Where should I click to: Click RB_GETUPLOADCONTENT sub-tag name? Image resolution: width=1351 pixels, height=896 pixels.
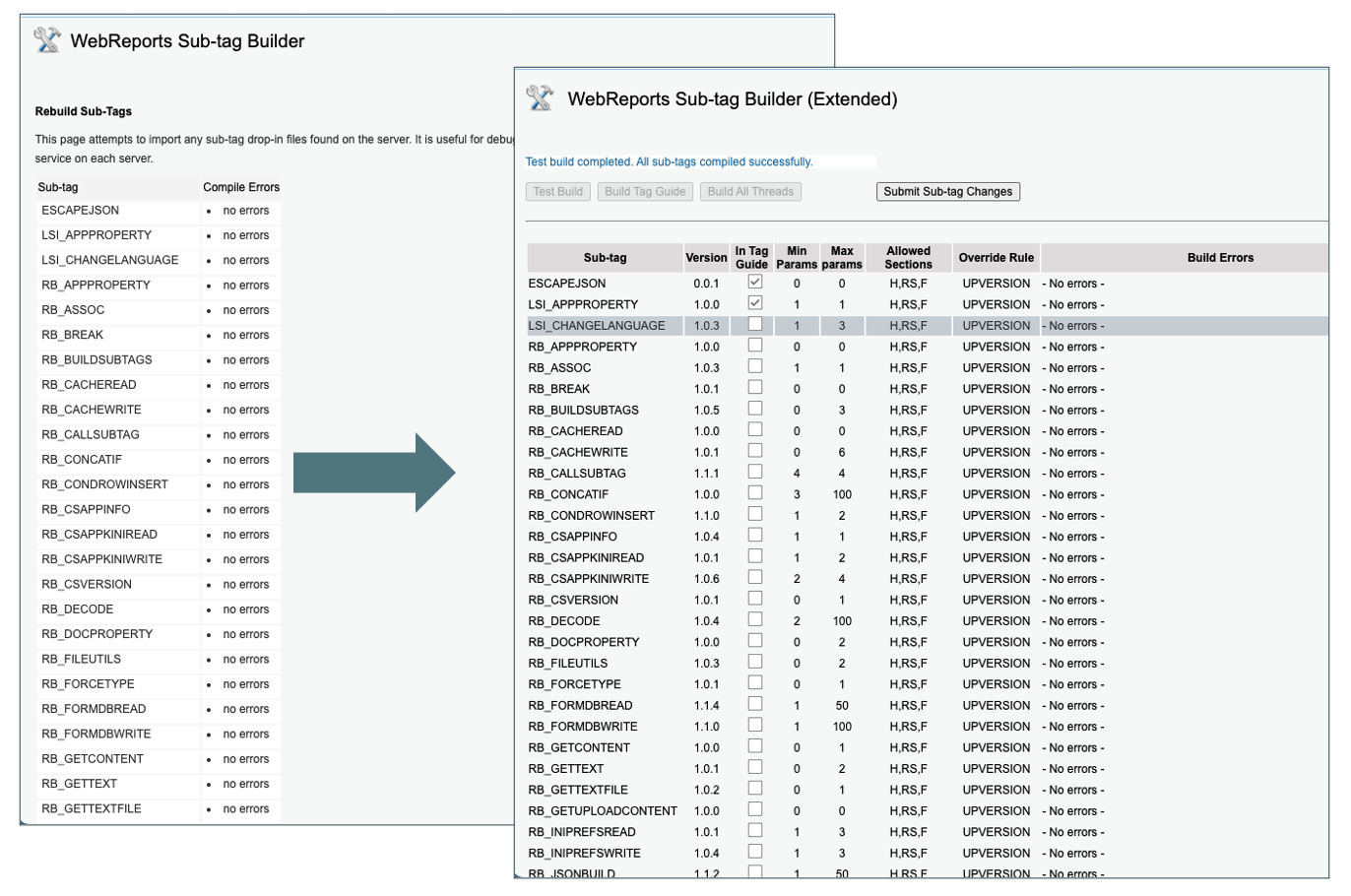point(603,811)
